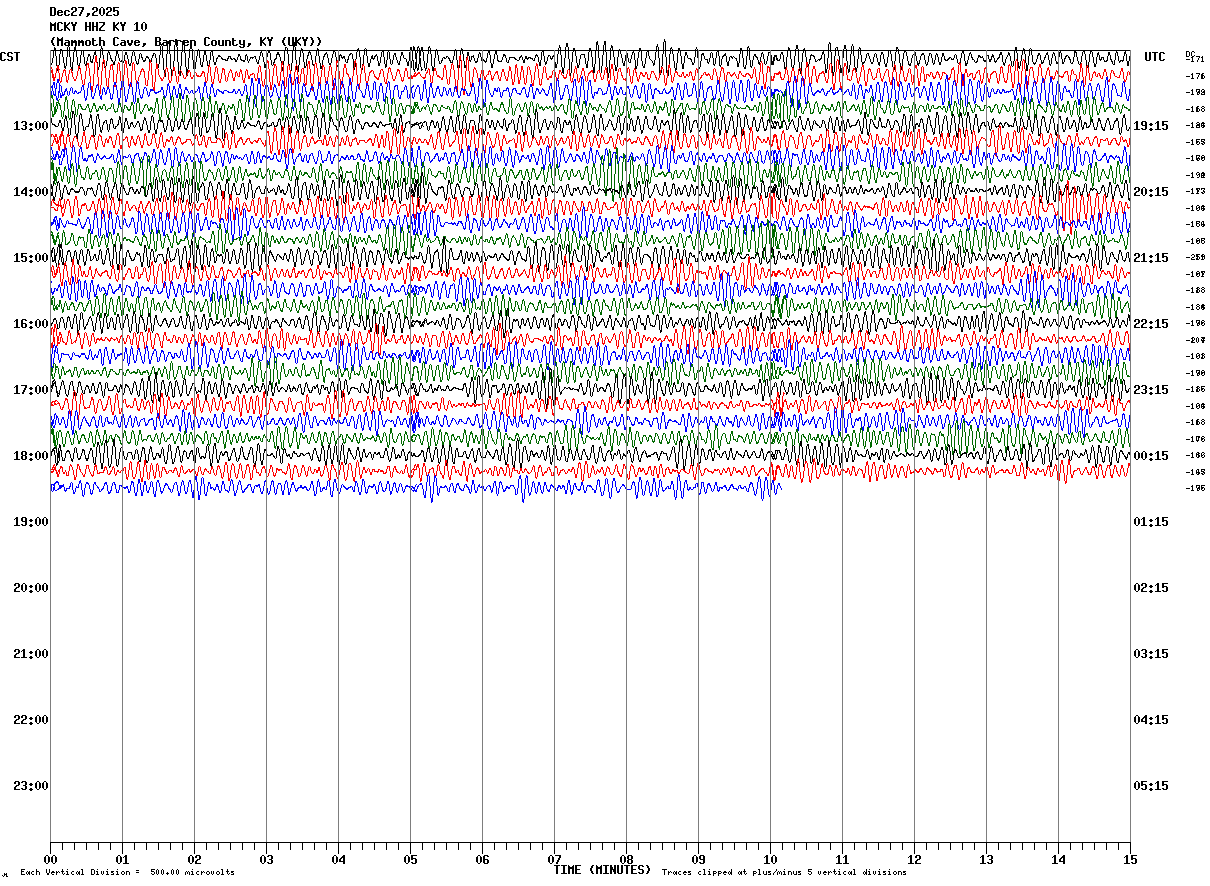Click the 'Mammoth Cave, Barren County, KY' location label
Screen dimensions: 1210x886
click(x=186, y=42)
